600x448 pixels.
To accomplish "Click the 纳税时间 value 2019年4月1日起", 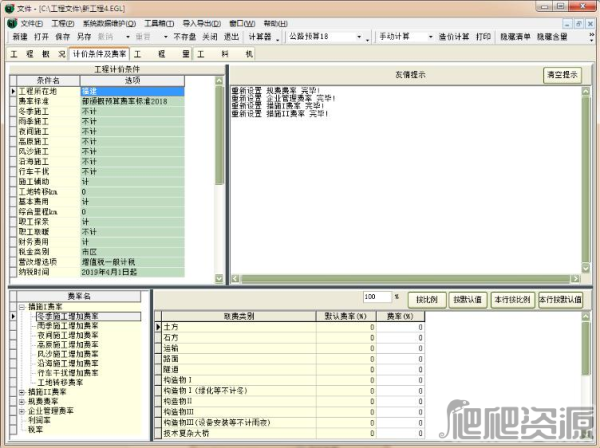I will click(x=132, y=272).
